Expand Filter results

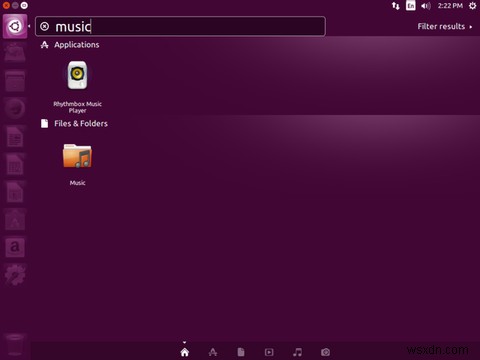click(x=444, y=26)
